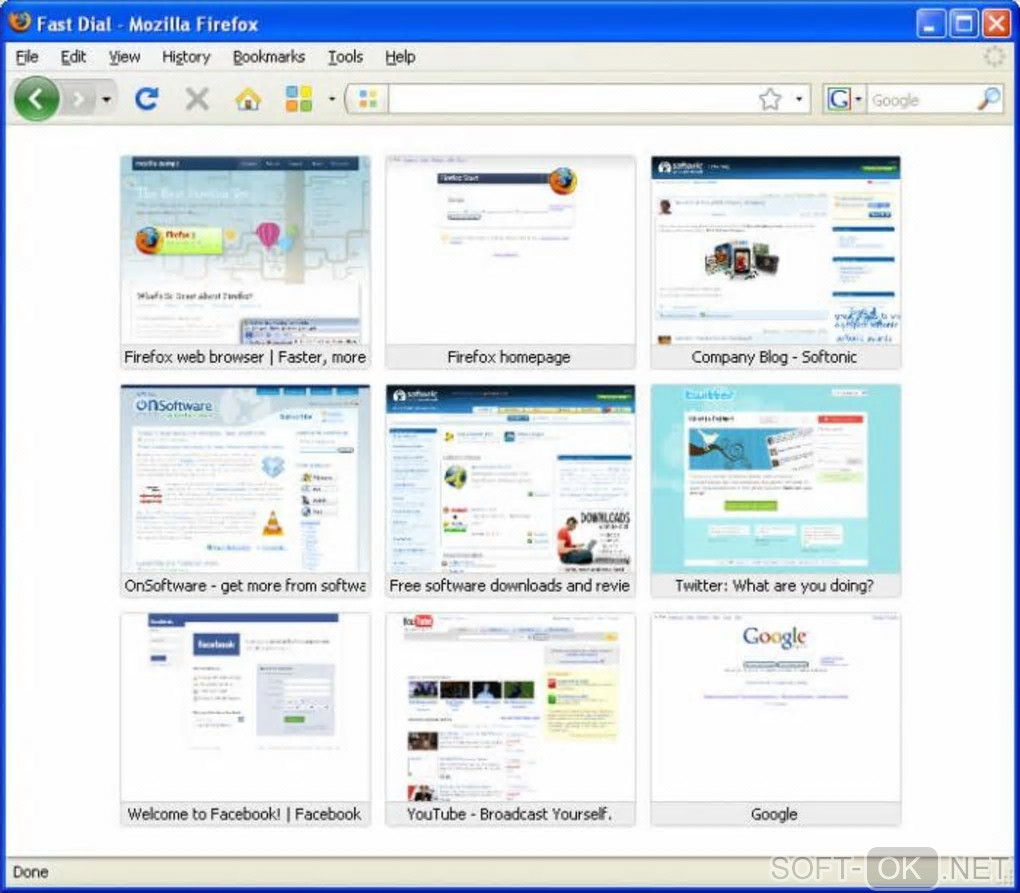This screenshot has width=1020, height=893.
Task: Open the Help menu
Action: (x=400, y=57)
